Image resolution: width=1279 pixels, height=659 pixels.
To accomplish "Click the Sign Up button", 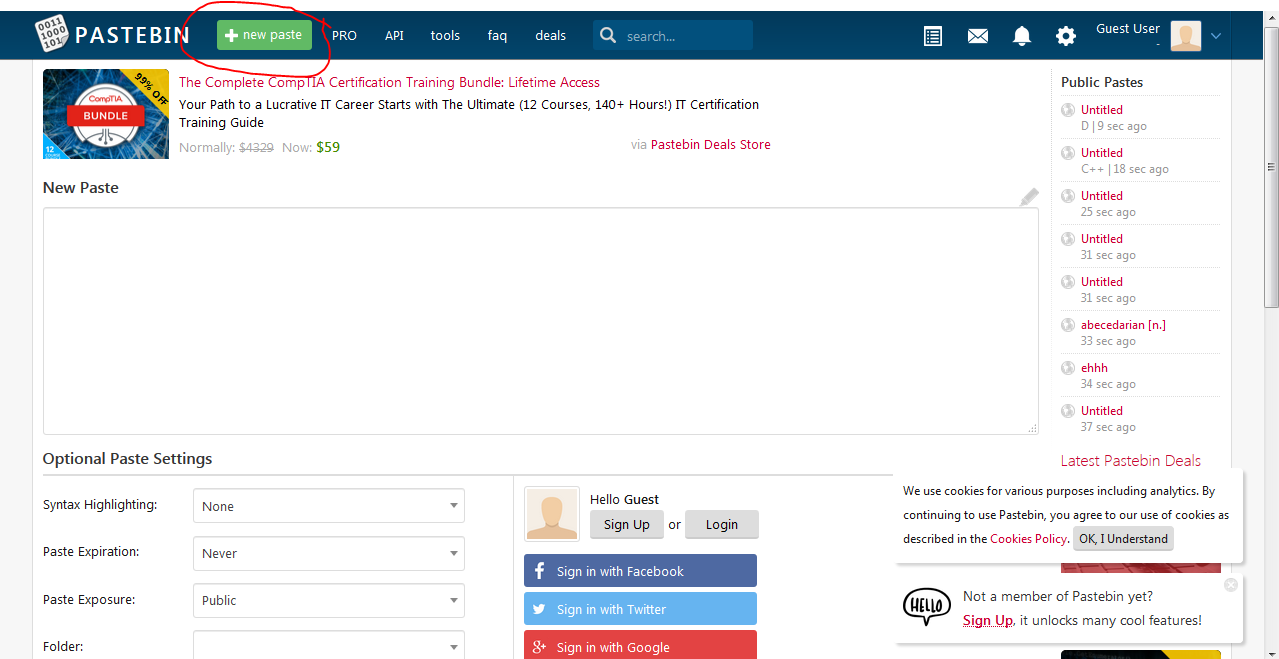I will (x=627, y=524).
